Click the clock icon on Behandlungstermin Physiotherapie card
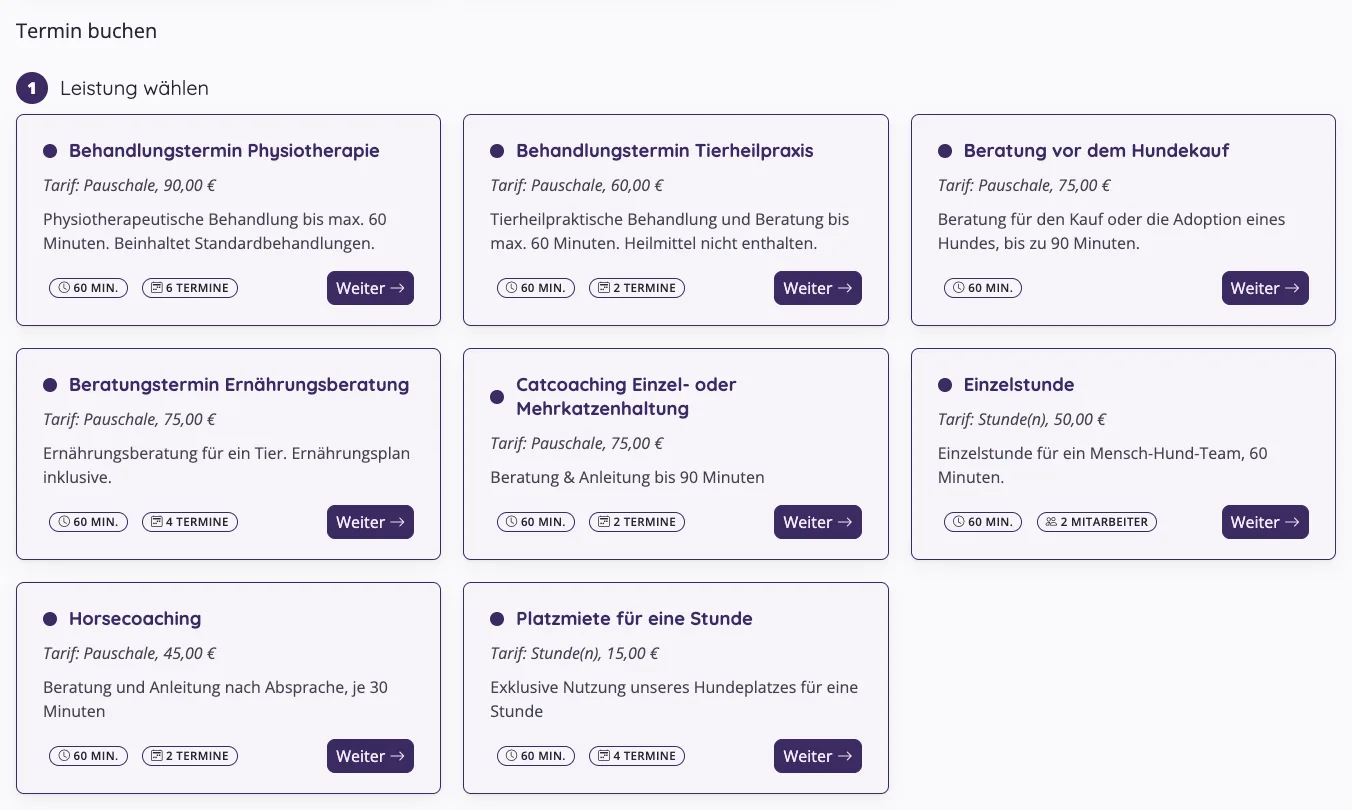The image size is (1352, 810). (64, 288)
